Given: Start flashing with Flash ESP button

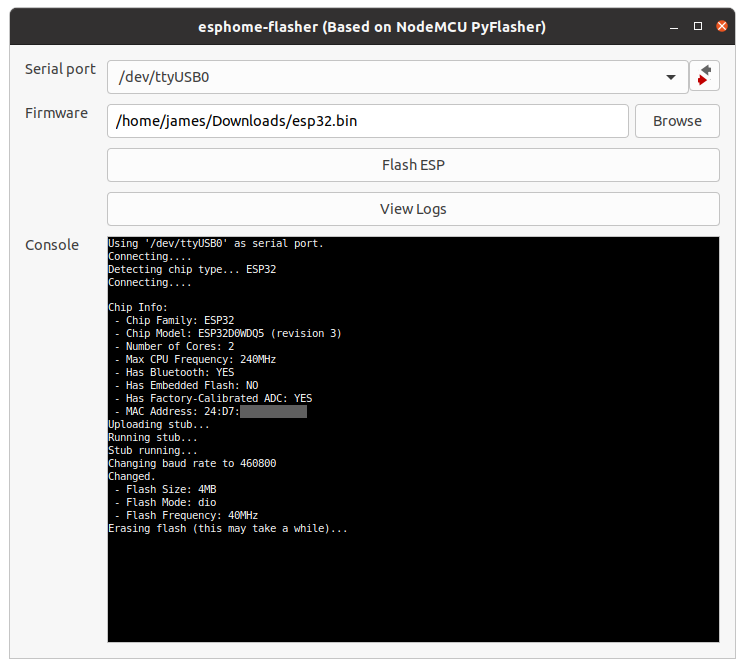Looking at the screenshot, I should click(x=413, y=165).
